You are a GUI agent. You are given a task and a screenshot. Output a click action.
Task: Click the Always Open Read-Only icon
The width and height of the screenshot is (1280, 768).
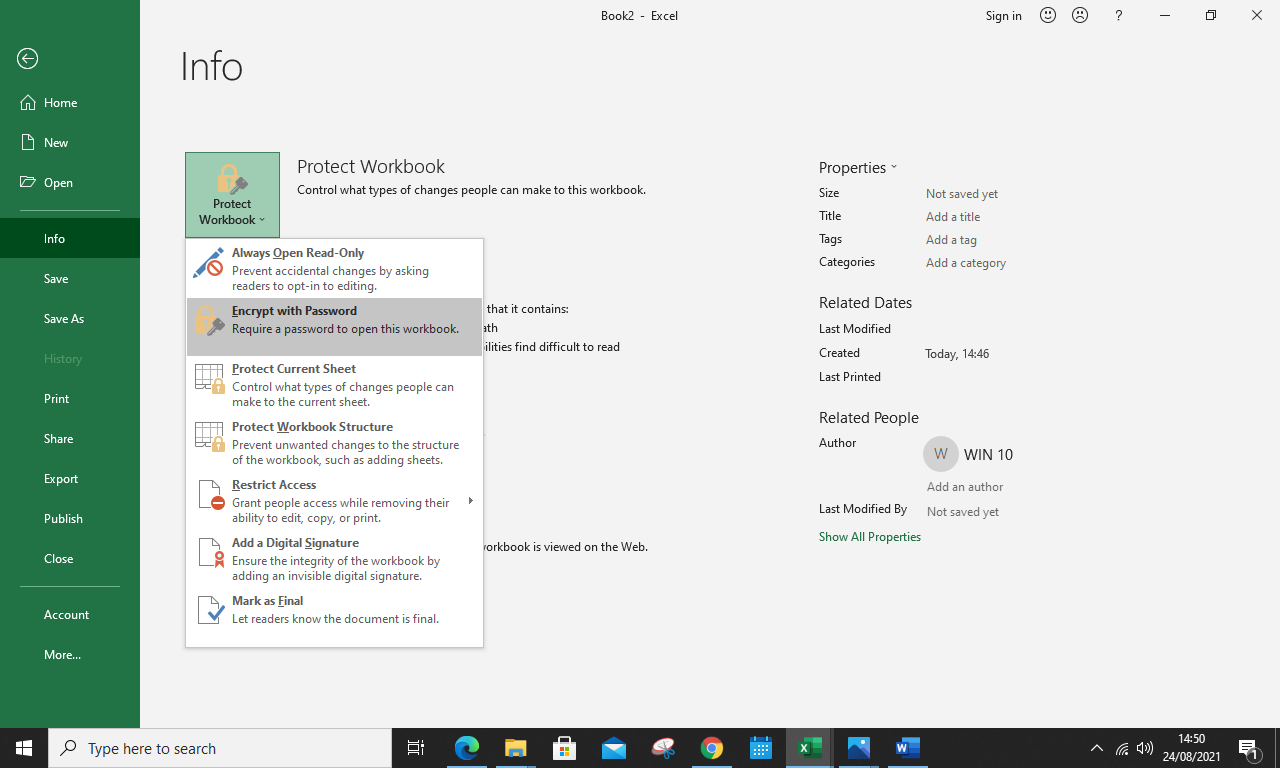[209, 262]
